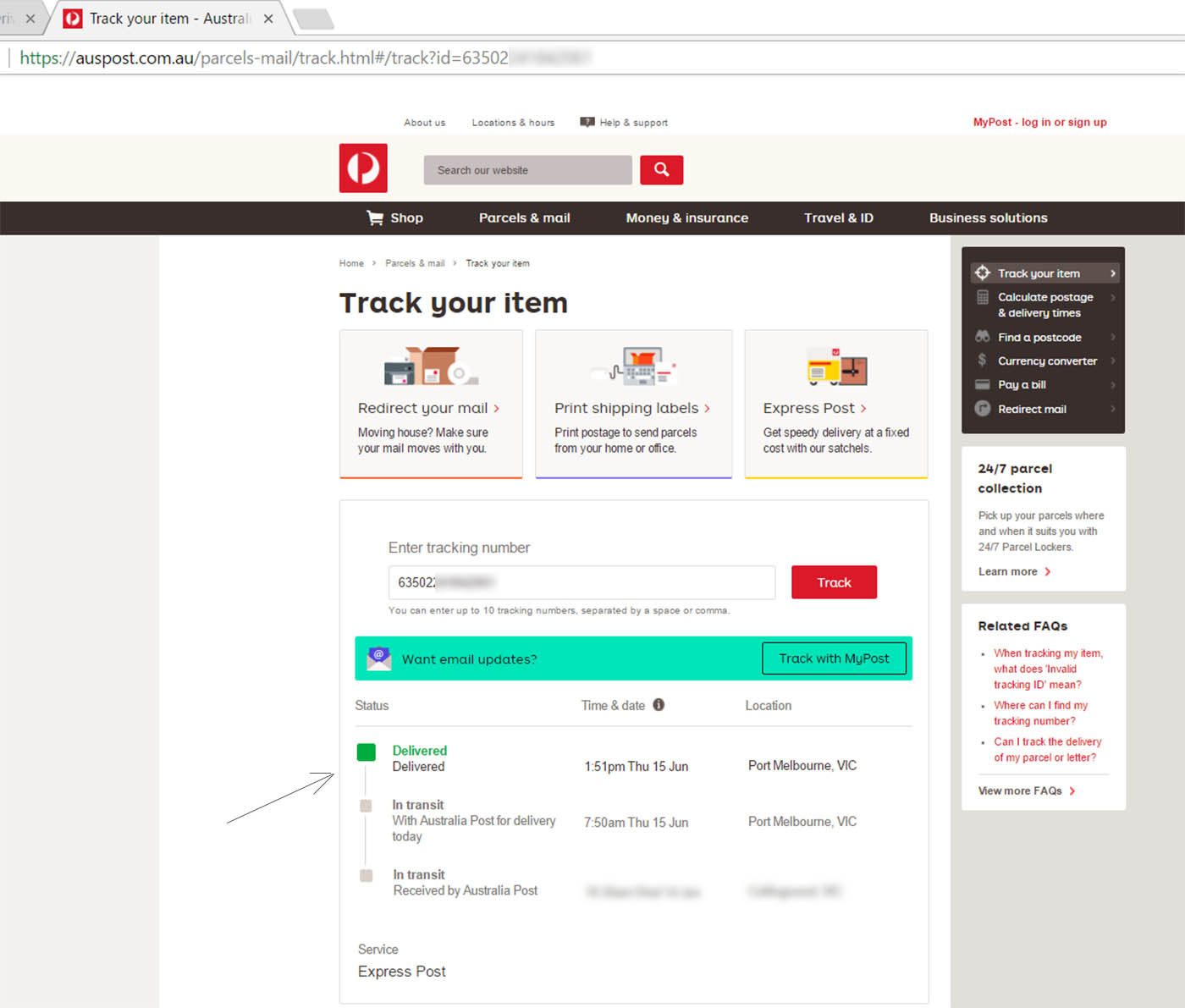
Task: Select the 7:50am Thu 15 Jun time
Action: pos(636,822)
